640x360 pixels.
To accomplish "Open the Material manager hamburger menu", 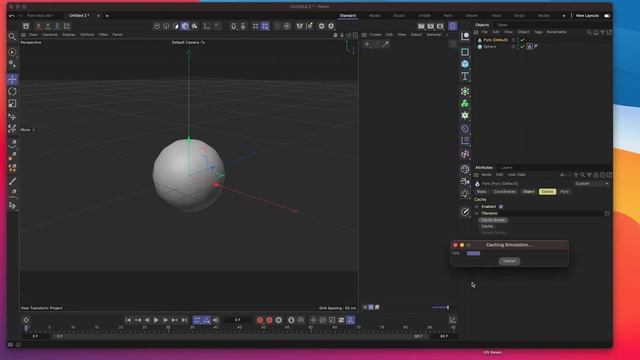I will click(x=364, y=35).
